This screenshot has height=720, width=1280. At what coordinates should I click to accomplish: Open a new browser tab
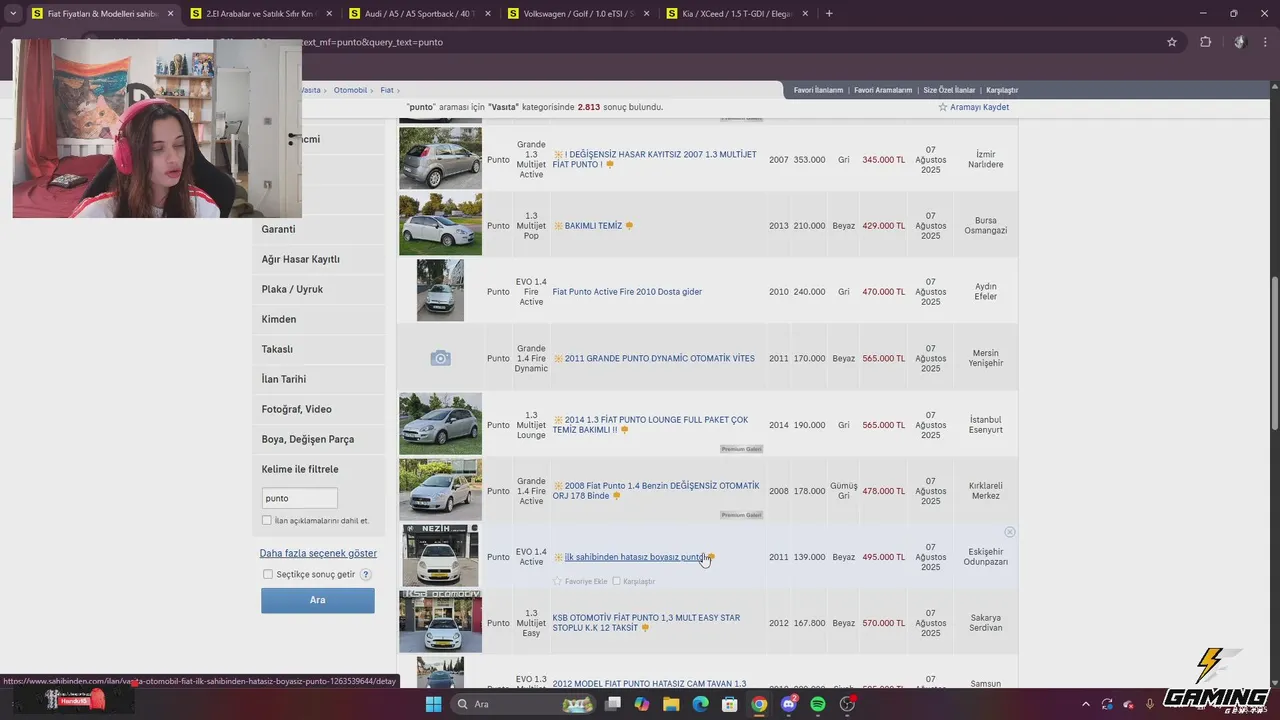[x=829, y=14]
